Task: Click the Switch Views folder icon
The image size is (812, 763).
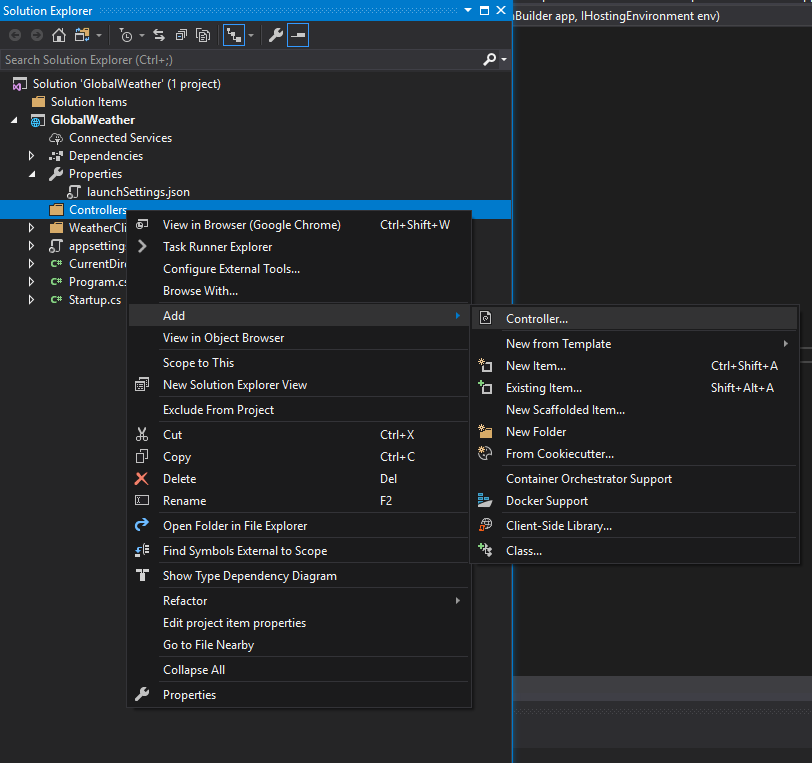Action: point(82,35)
